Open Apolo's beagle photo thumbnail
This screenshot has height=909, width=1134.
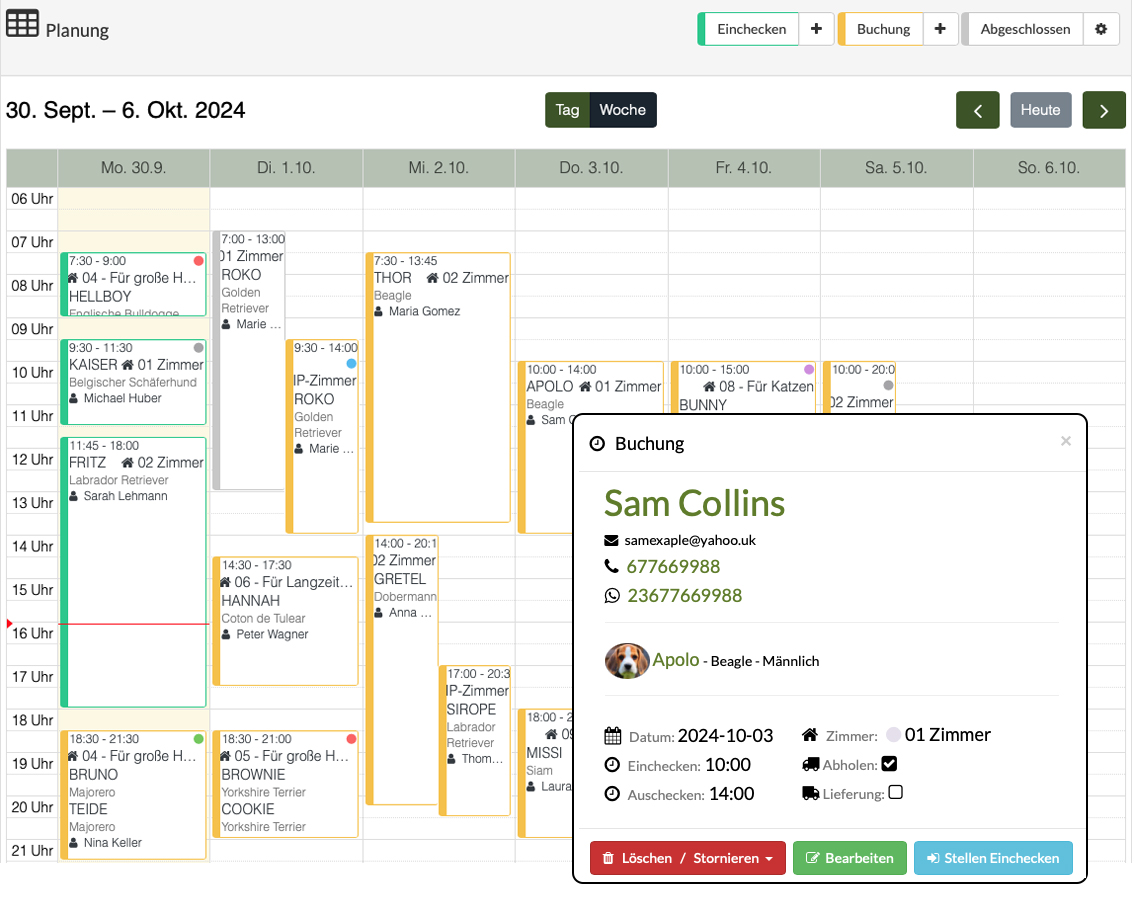(x=626, y=660)
